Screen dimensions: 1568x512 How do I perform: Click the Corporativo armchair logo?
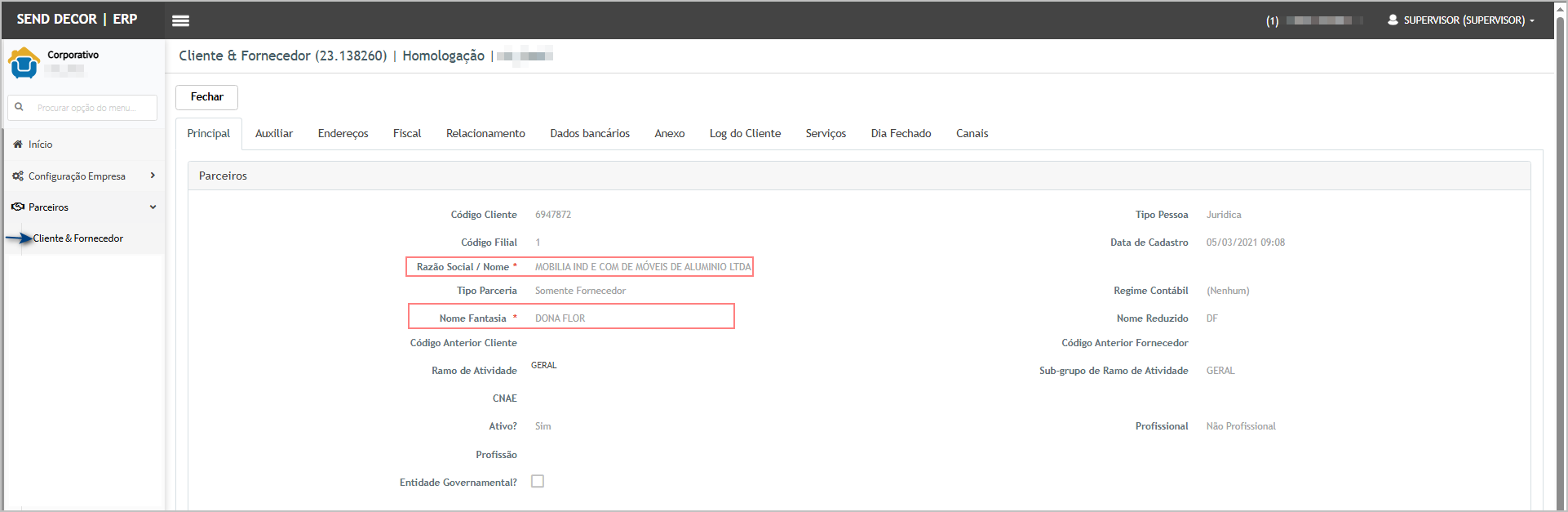24,63
